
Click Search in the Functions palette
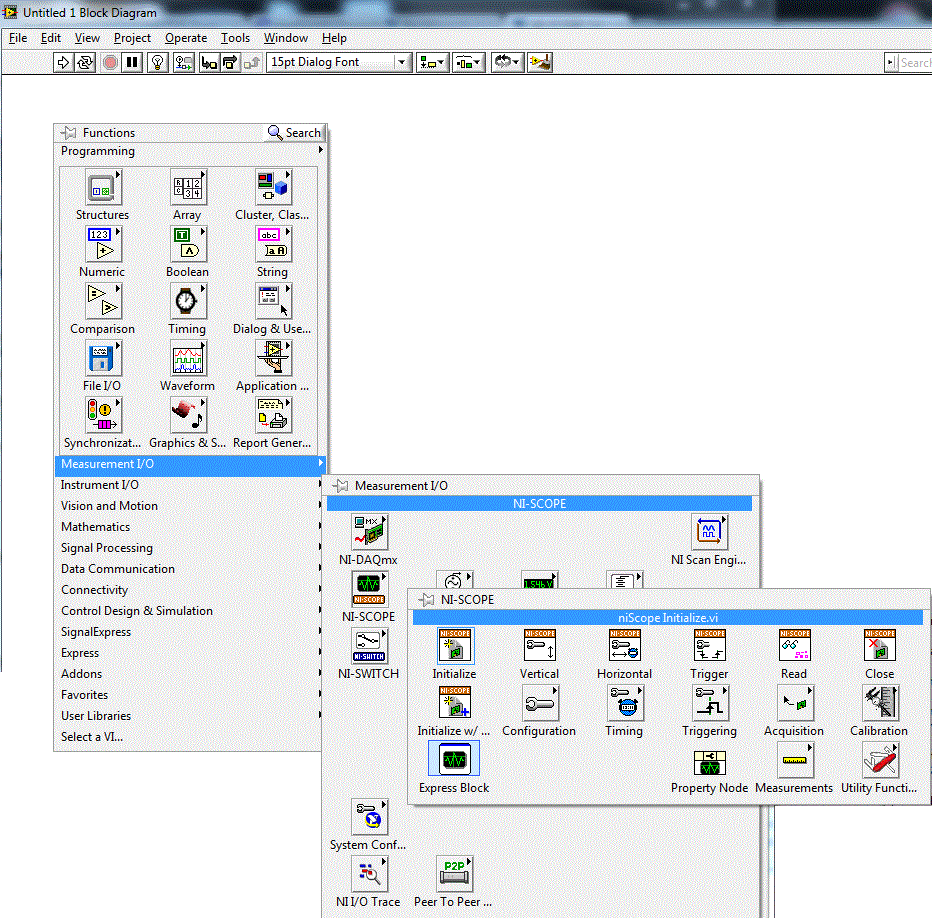[x=294, y=133]
